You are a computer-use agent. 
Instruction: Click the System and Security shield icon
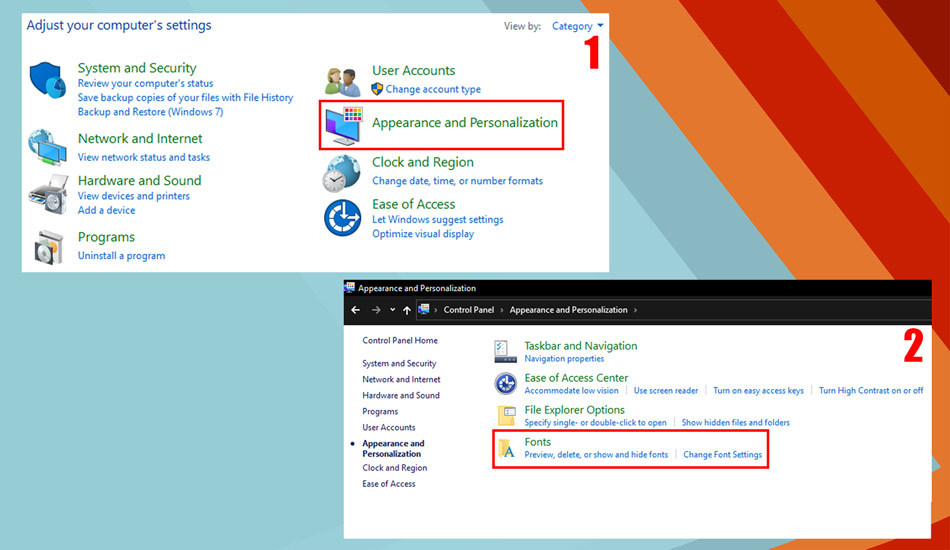[46, 79]
